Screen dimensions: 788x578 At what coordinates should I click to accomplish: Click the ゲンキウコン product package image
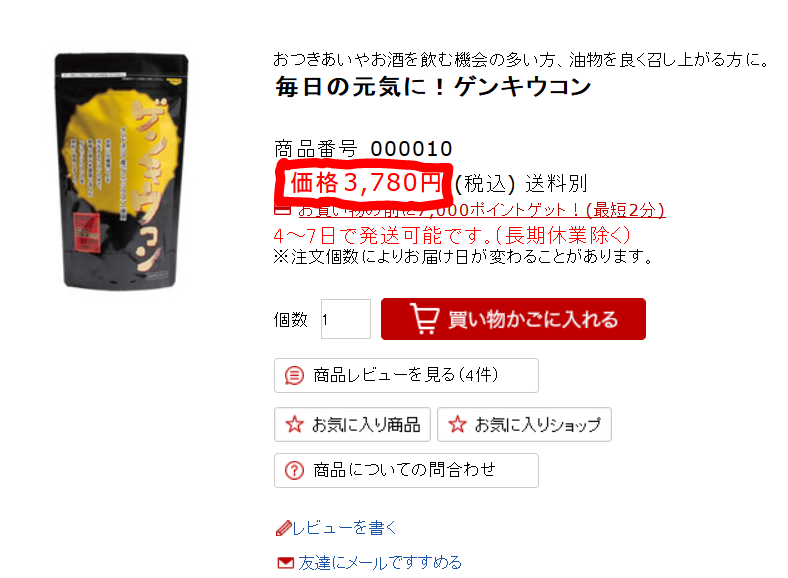coord(122,171)
